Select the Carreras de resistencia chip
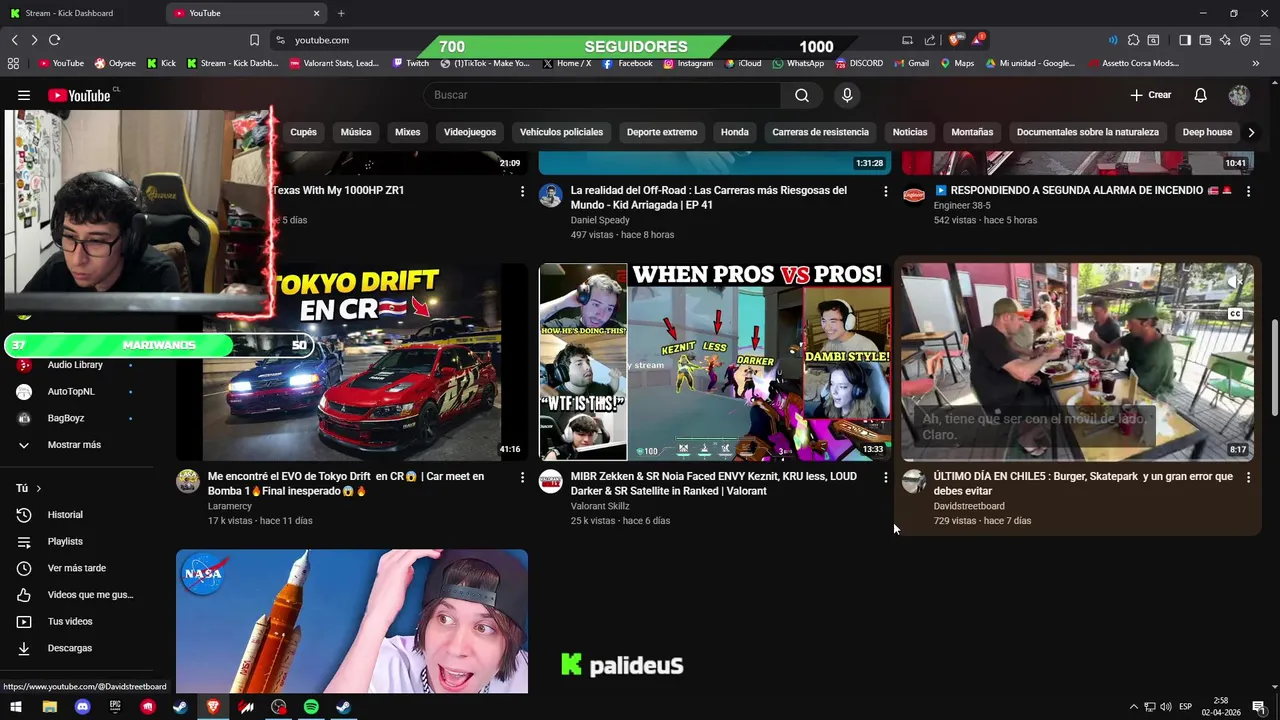This screenshot has width=1280, height=720. 820,132
